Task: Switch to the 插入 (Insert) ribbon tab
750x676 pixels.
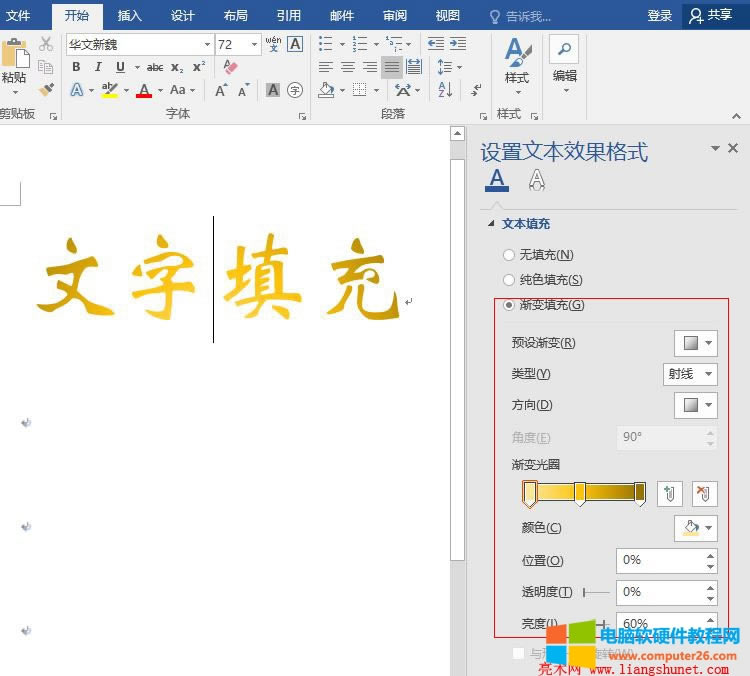Action: click(130, 15)
